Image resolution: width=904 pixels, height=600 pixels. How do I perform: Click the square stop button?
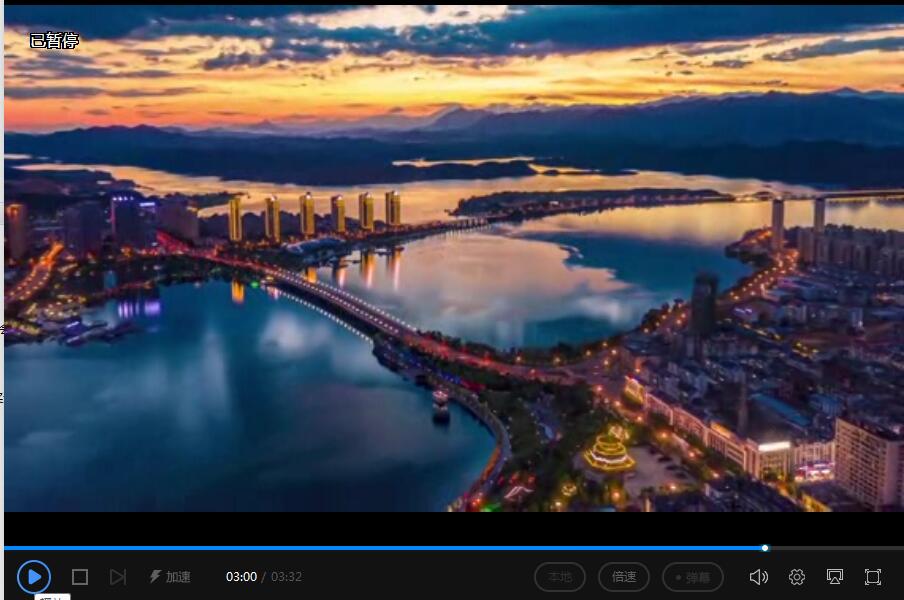coord(80,577)
